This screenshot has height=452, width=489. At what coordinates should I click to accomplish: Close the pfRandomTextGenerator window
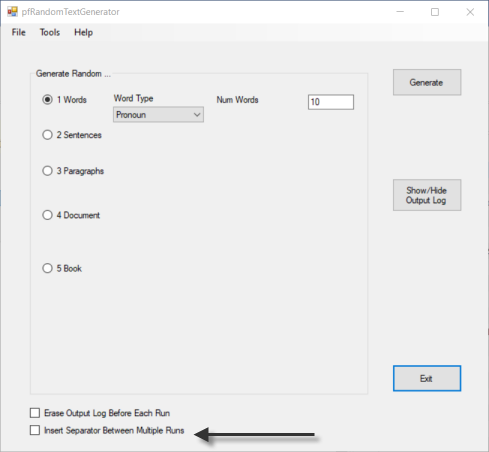click(x=470, y=12)
